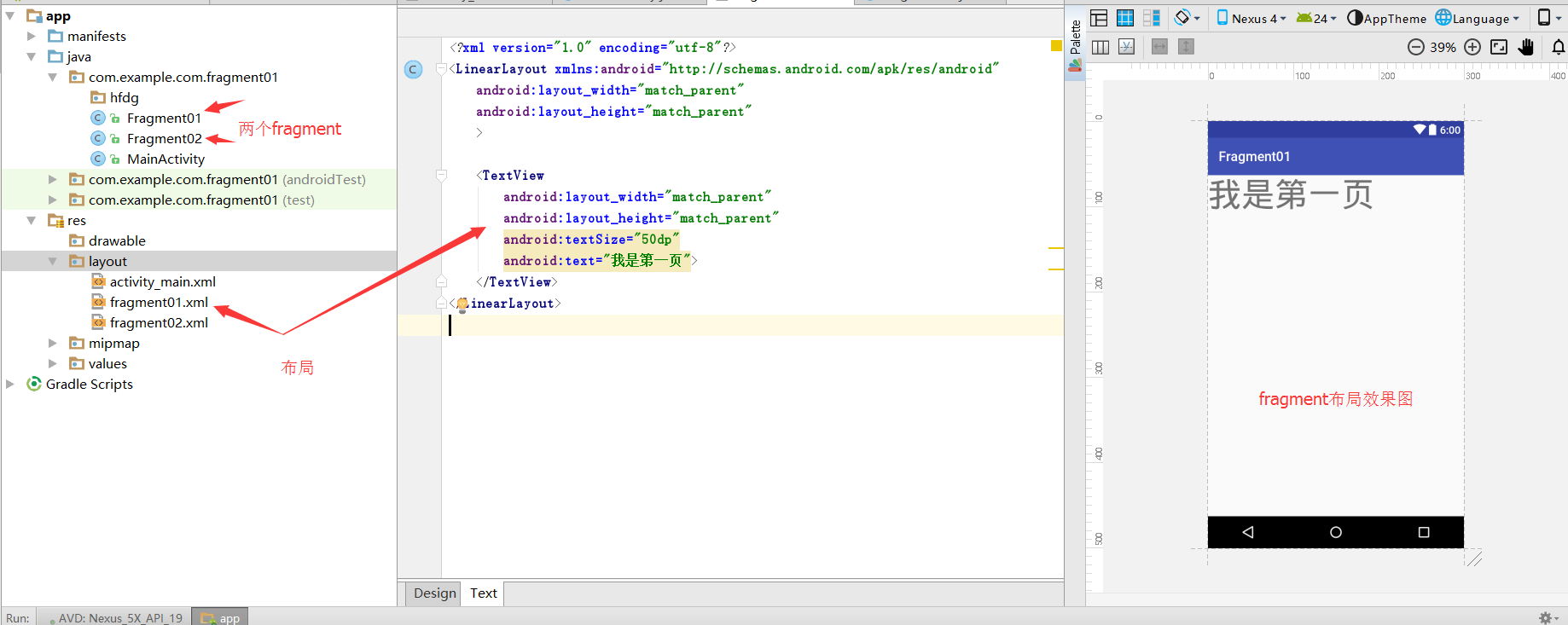Click the preview resize handle

(x=1474, y=559)
